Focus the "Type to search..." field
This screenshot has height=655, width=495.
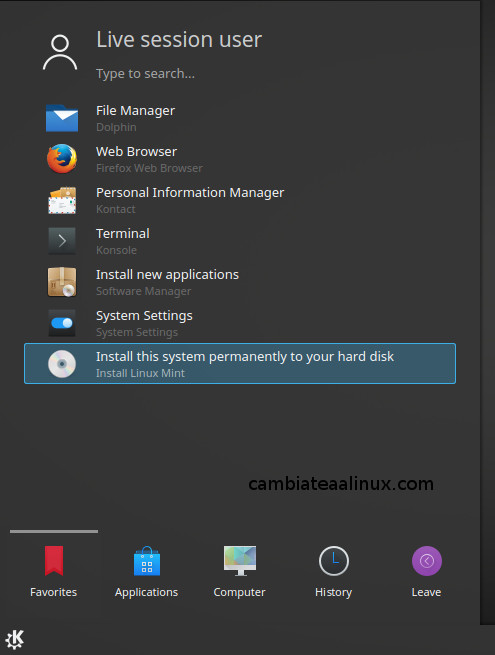pyautogui.click(x=145, y=74)
